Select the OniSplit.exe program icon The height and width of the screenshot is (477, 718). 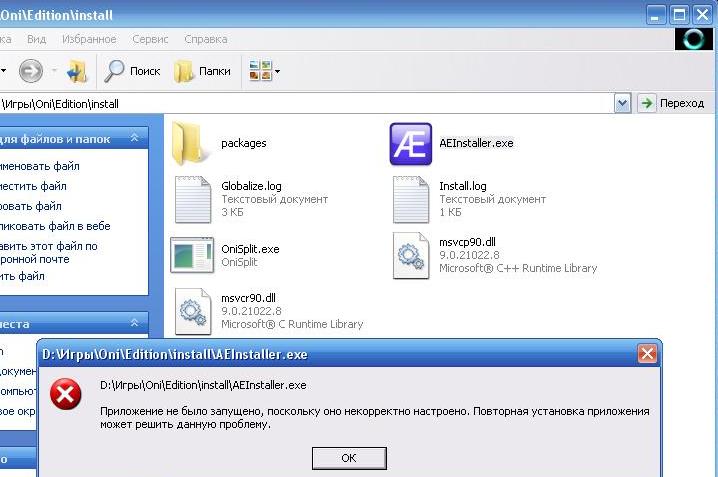coord(190,255)
